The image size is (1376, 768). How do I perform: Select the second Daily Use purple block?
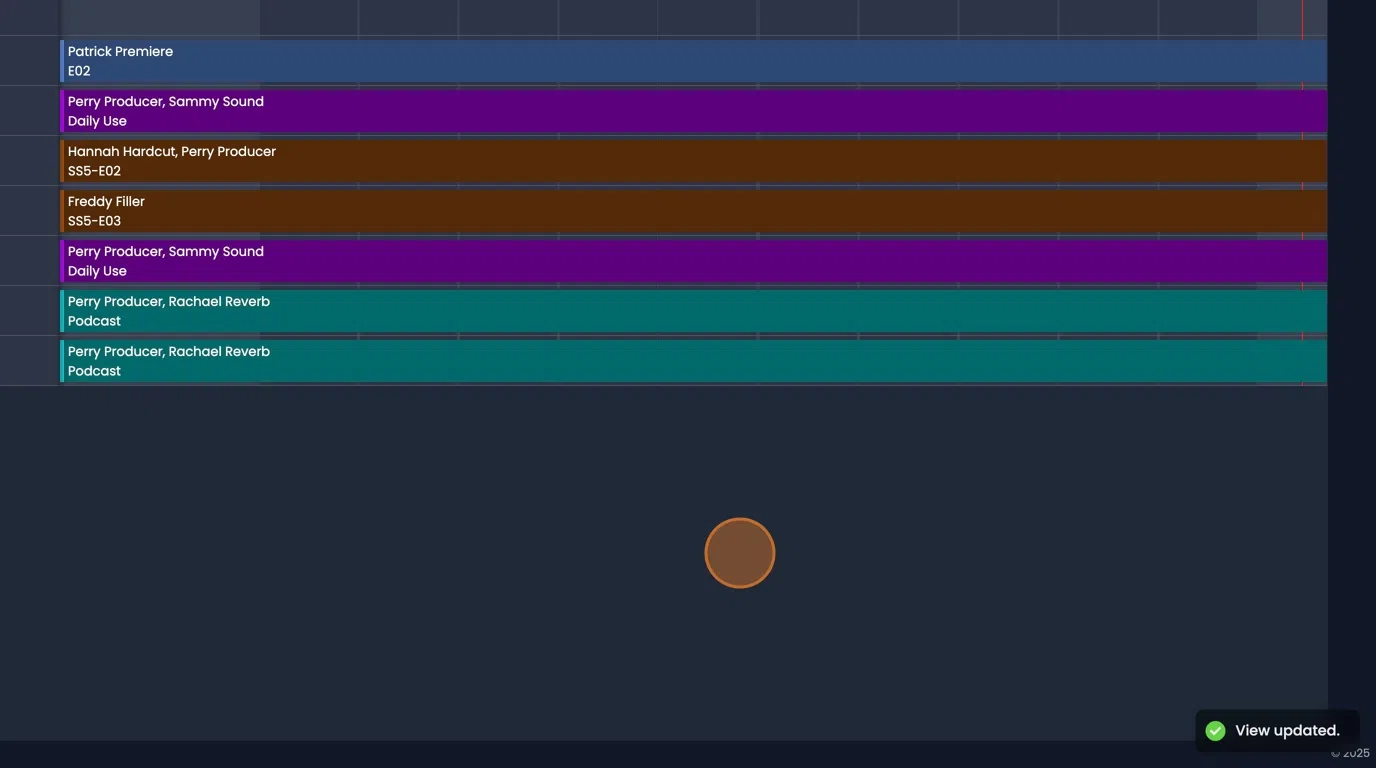tap(600, 260)
